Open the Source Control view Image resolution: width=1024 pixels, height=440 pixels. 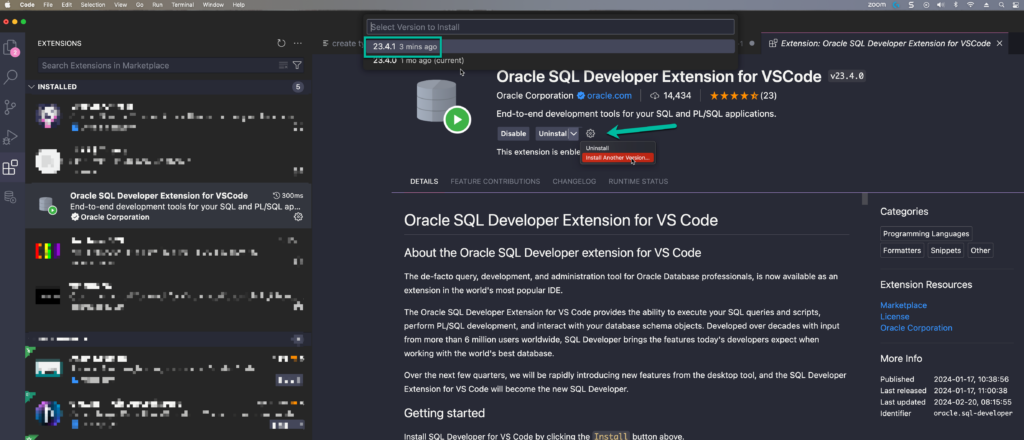click(12, 107)
